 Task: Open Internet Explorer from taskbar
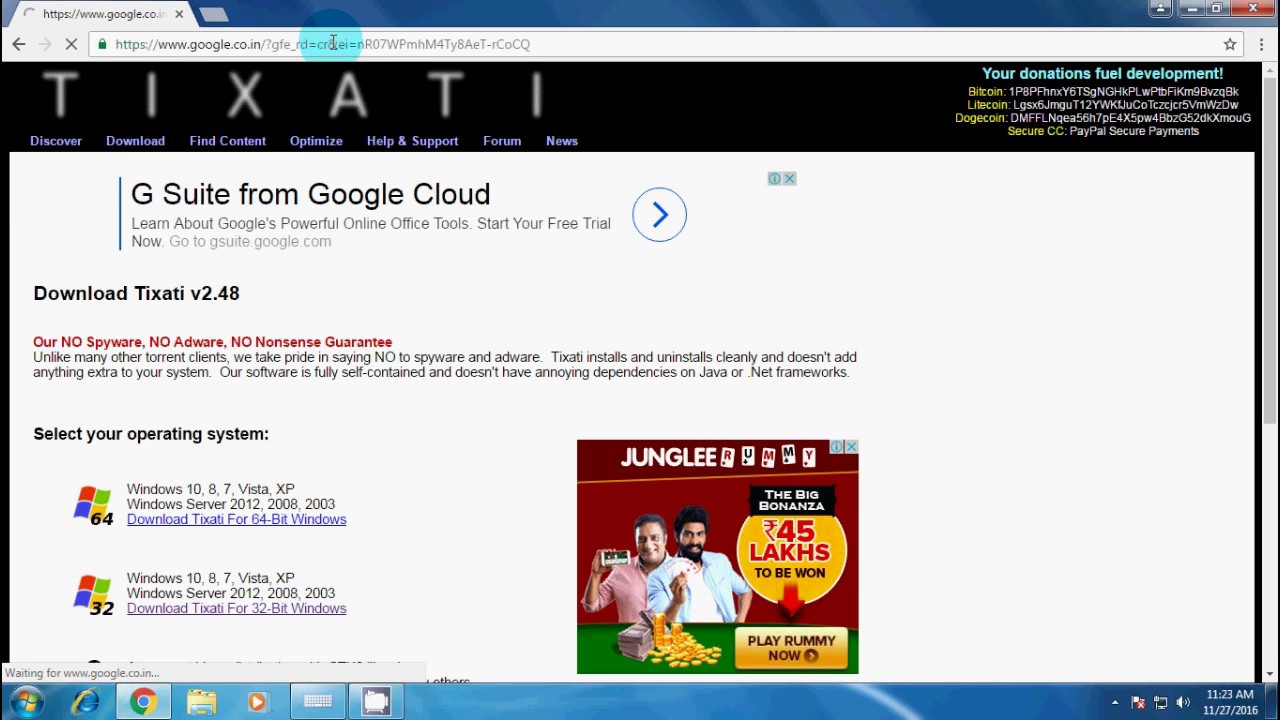point(86,702)
